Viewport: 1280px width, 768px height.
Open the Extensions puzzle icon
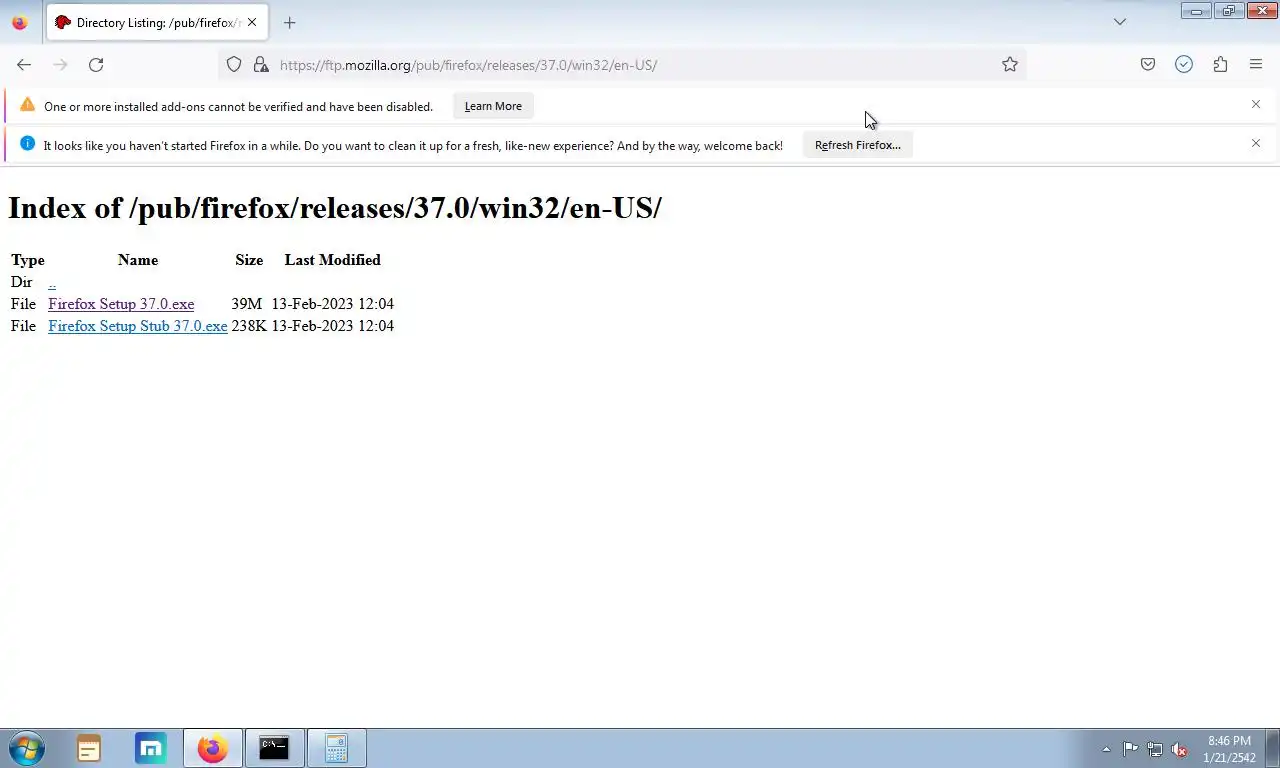pyautogui.click(x=1220, y=65)
